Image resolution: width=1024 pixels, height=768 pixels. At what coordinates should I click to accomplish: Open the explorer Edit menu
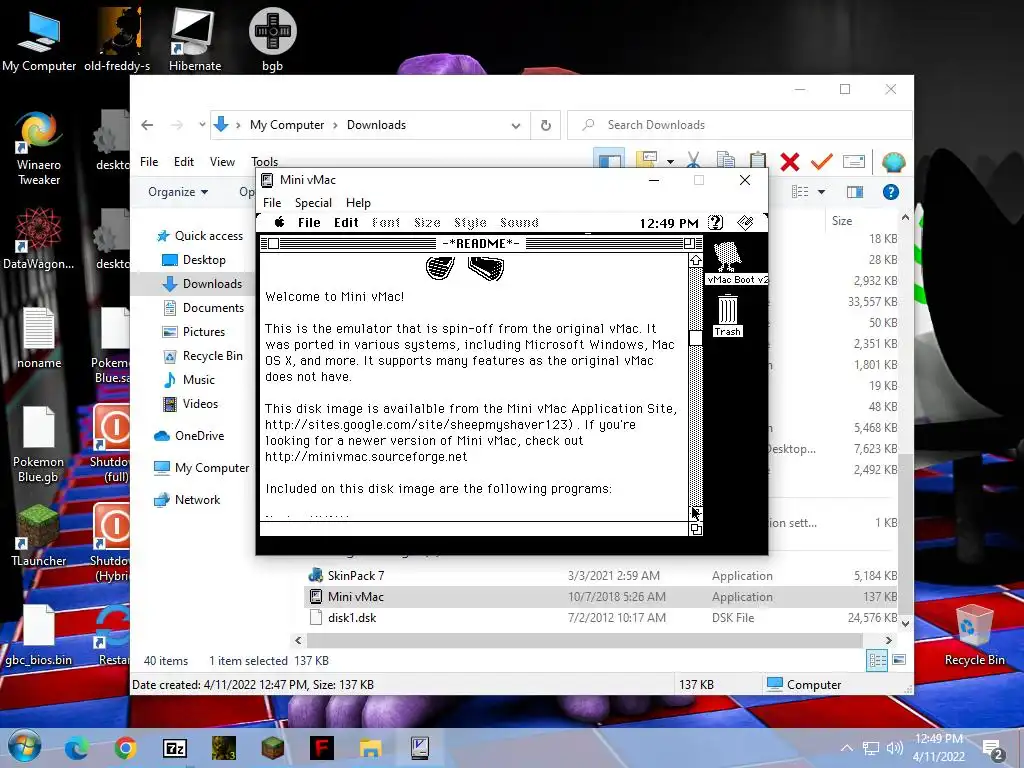(x=184, y=161)
